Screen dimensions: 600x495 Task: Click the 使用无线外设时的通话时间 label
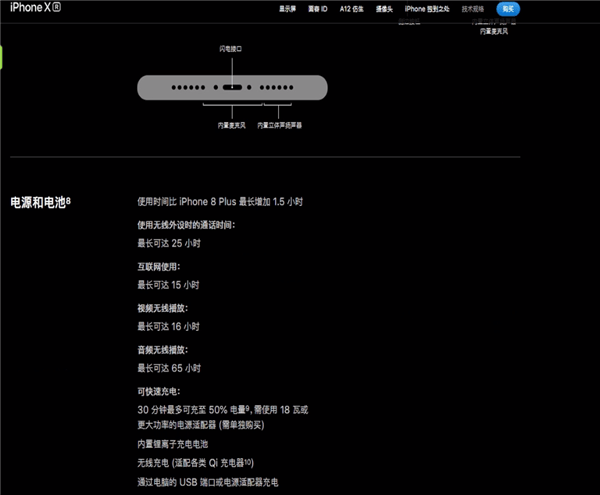click(186, 225)
